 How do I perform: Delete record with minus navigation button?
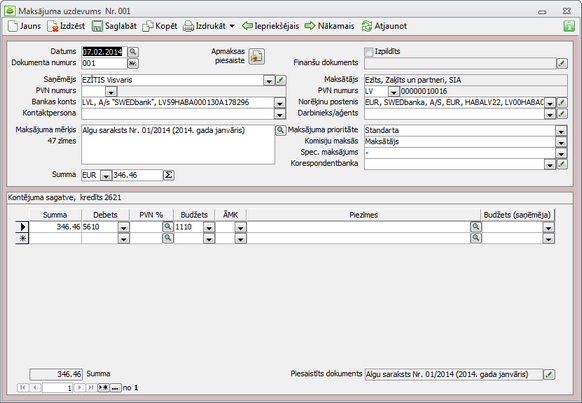(115, 388)
